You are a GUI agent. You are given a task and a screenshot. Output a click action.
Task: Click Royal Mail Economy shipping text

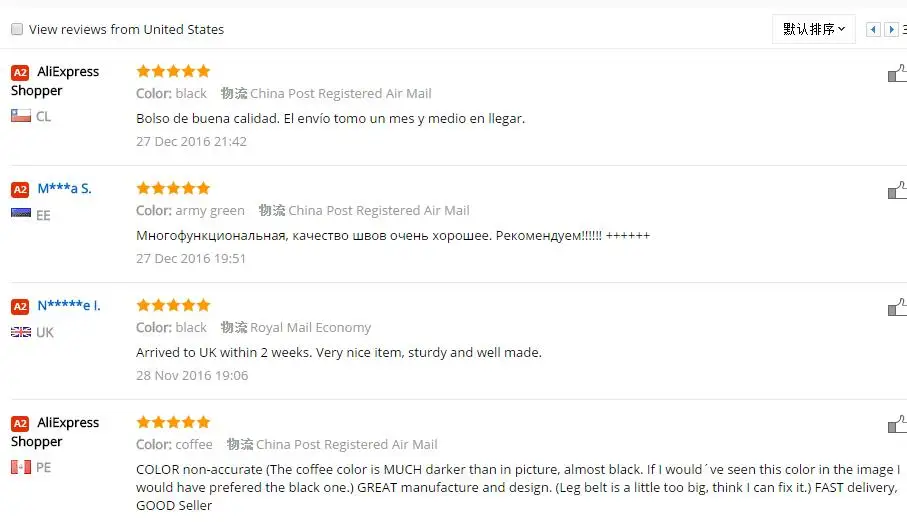coord(310,328)
